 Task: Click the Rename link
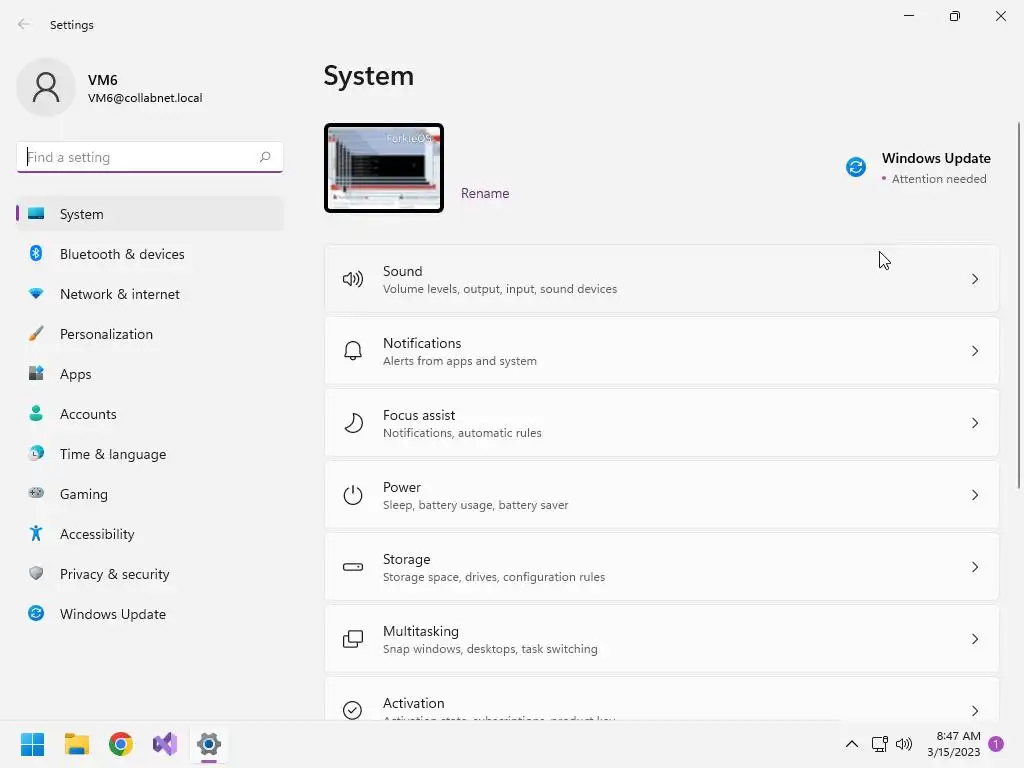tap(485, 193)
